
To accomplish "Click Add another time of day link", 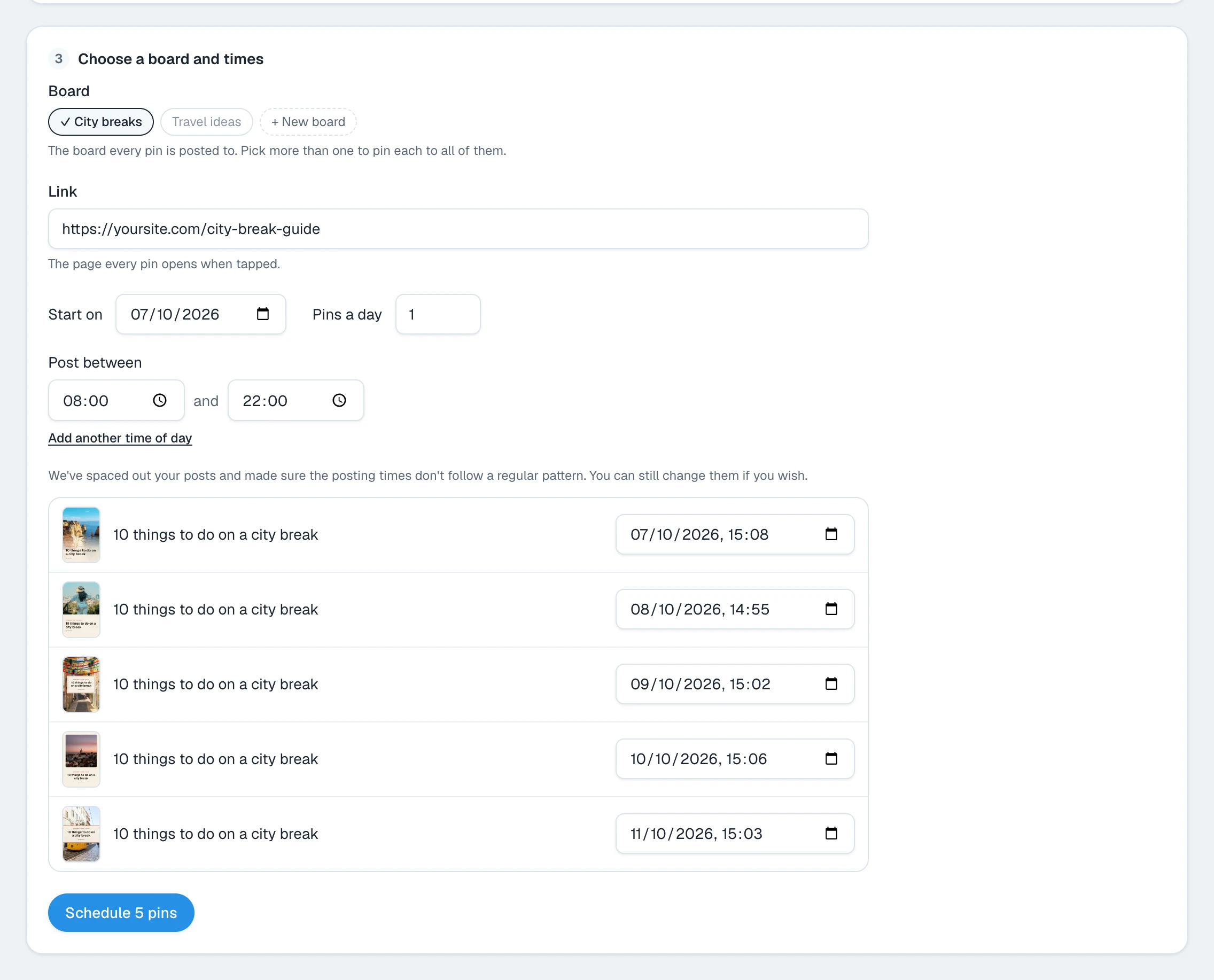I will [120, 438].
